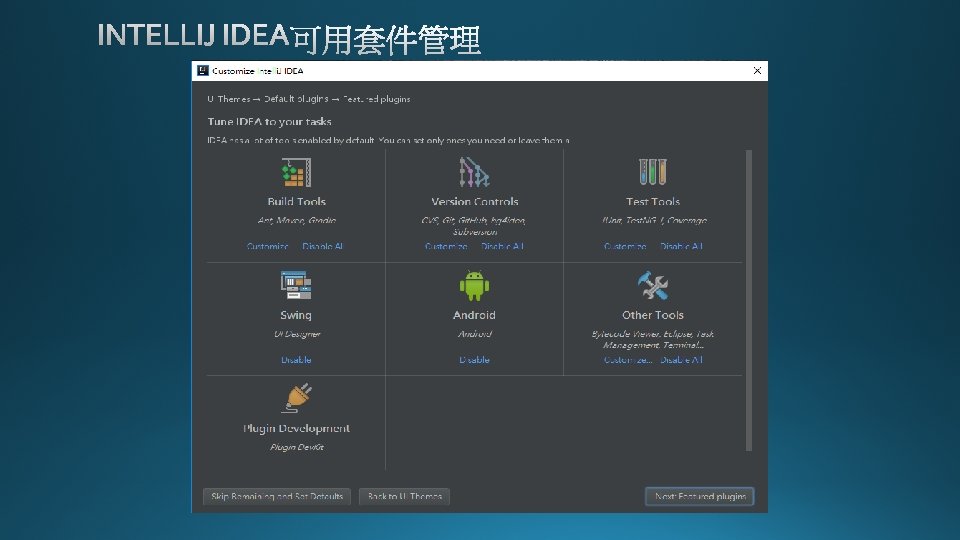The width and height of the screenshot is (960, 540).
Task: Click the Plugin Development plug icon
Action: 296,398
